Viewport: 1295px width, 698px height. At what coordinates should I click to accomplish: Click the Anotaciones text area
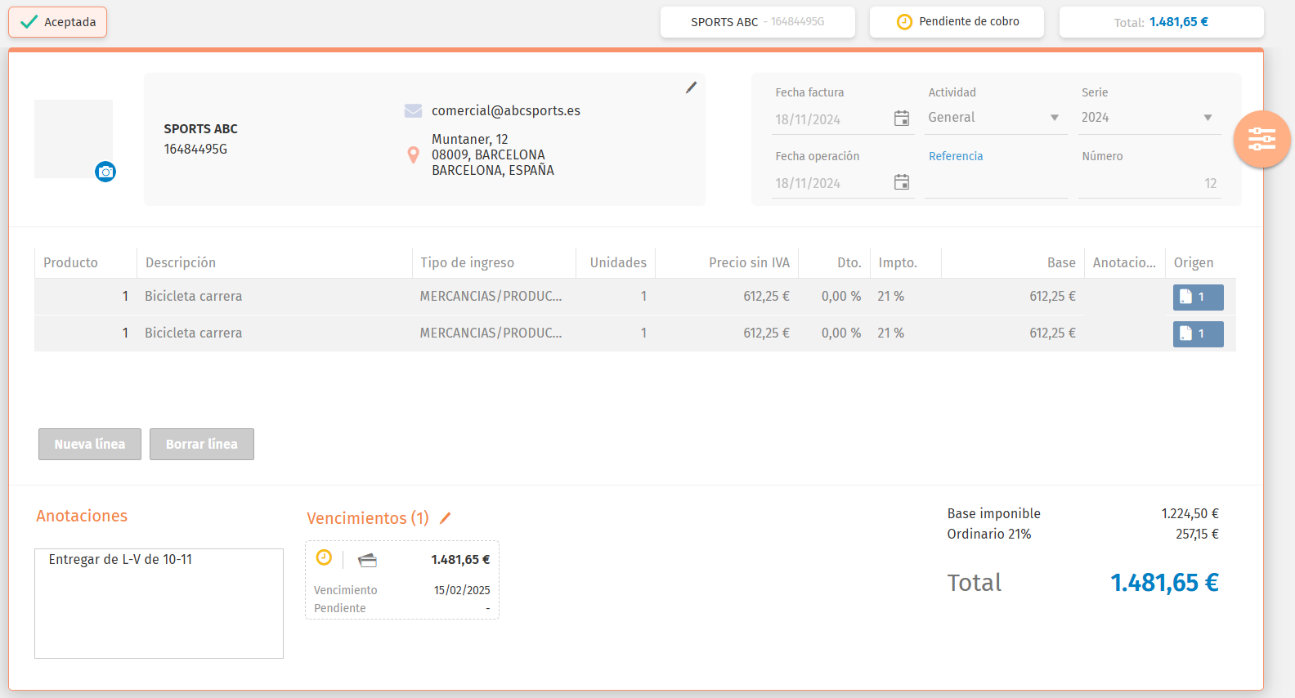(x=159, y=603)
